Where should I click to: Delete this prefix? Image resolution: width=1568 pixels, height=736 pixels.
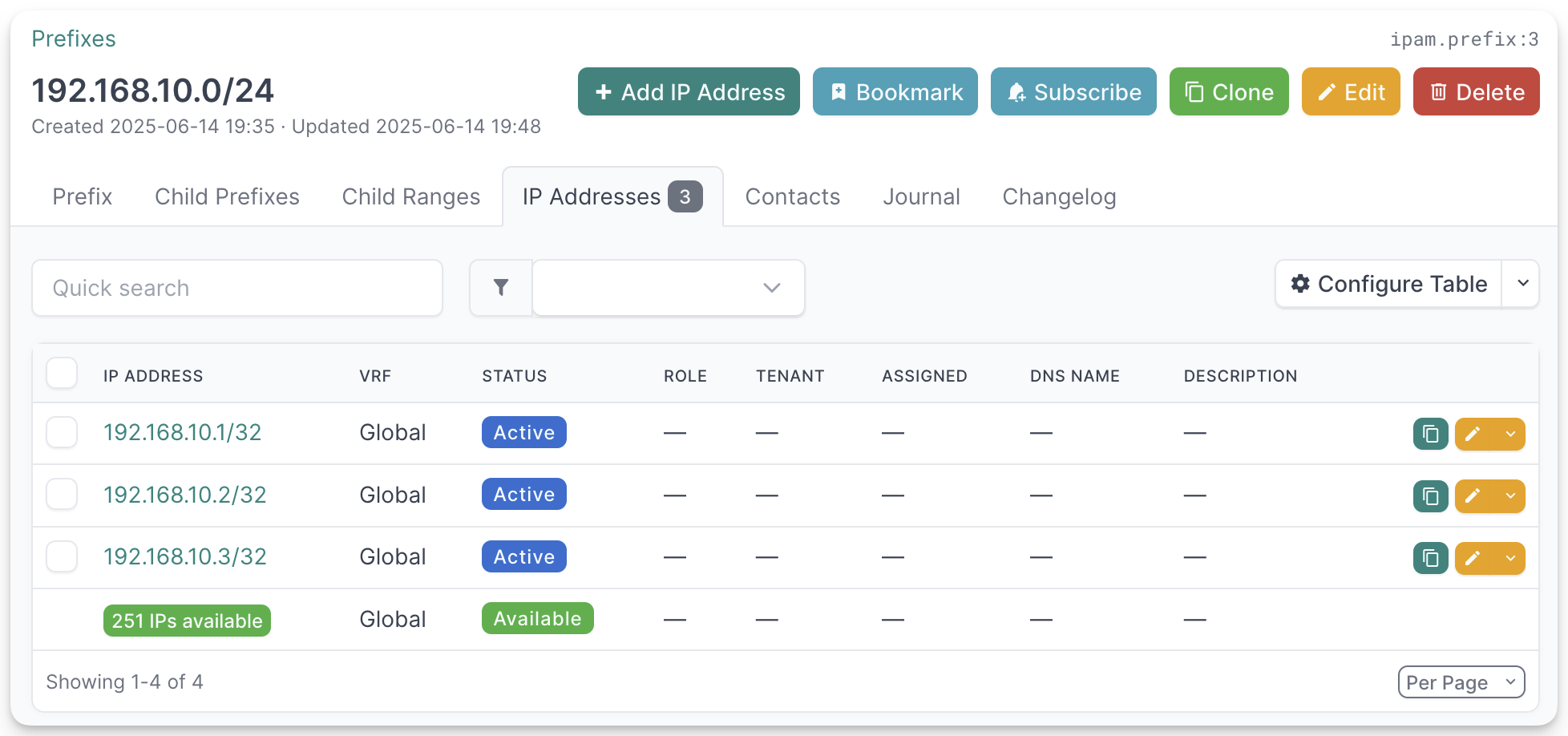[x=1475, y=92]
